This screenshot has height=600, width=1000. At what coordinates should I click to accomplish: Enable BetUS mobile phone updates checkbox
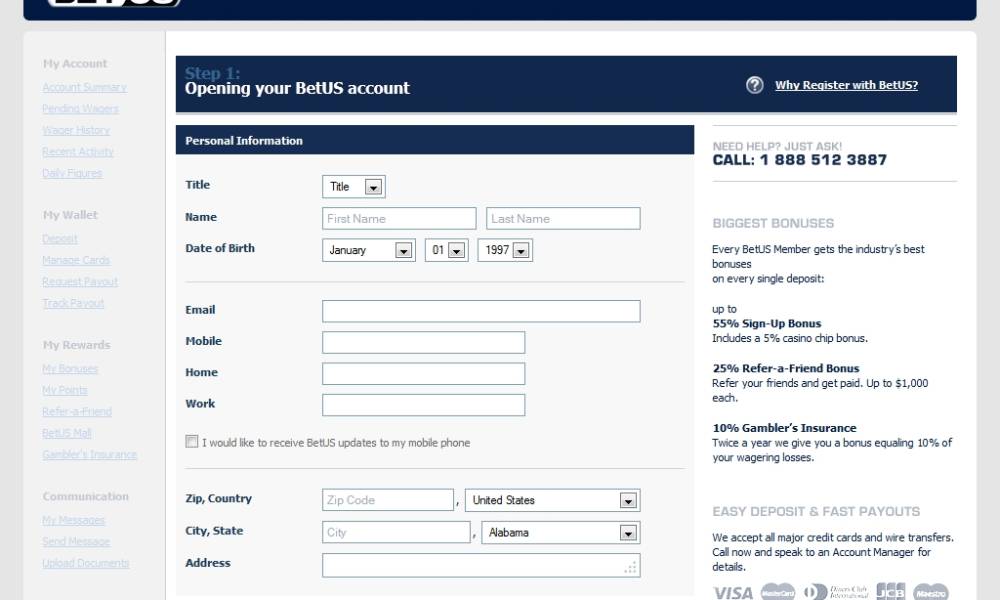pyautogui.click(x=192, y=442)
